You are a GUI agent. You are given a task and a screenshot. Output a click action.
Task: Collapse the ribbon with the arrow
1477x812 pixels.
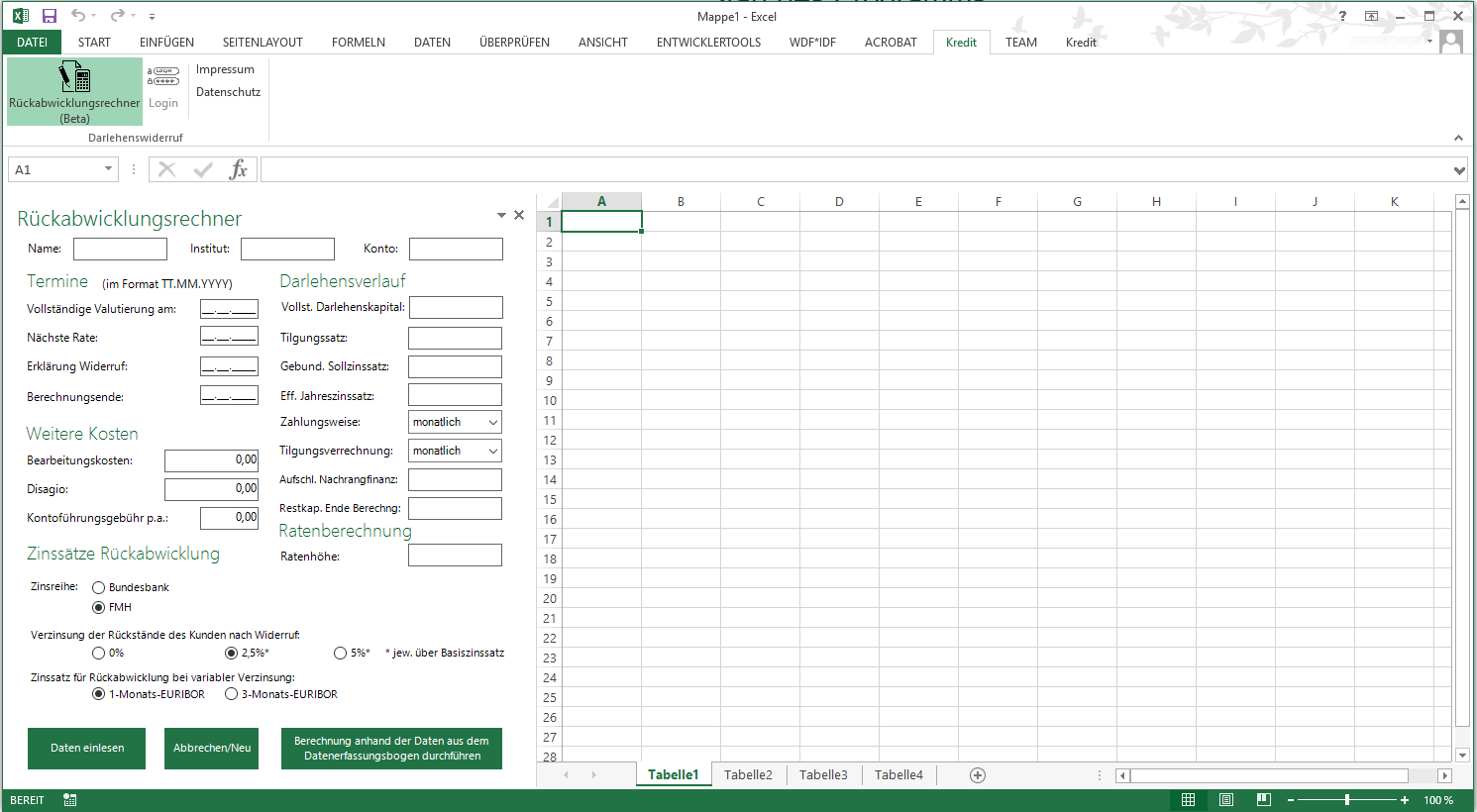coord(1458,138)
